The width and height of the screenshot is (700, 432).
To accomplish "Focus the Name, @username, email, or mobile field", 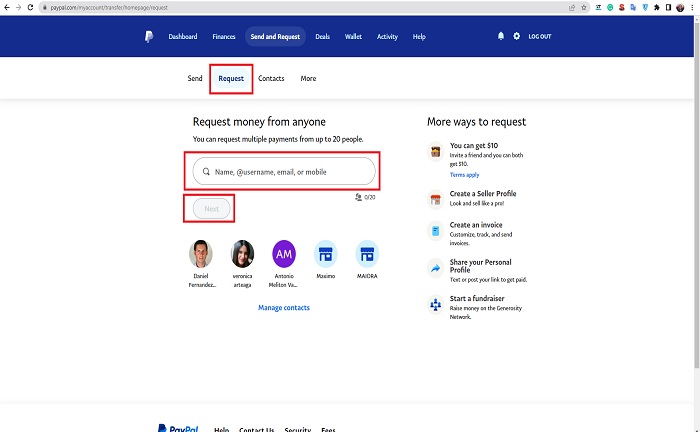I will [284, 171].
